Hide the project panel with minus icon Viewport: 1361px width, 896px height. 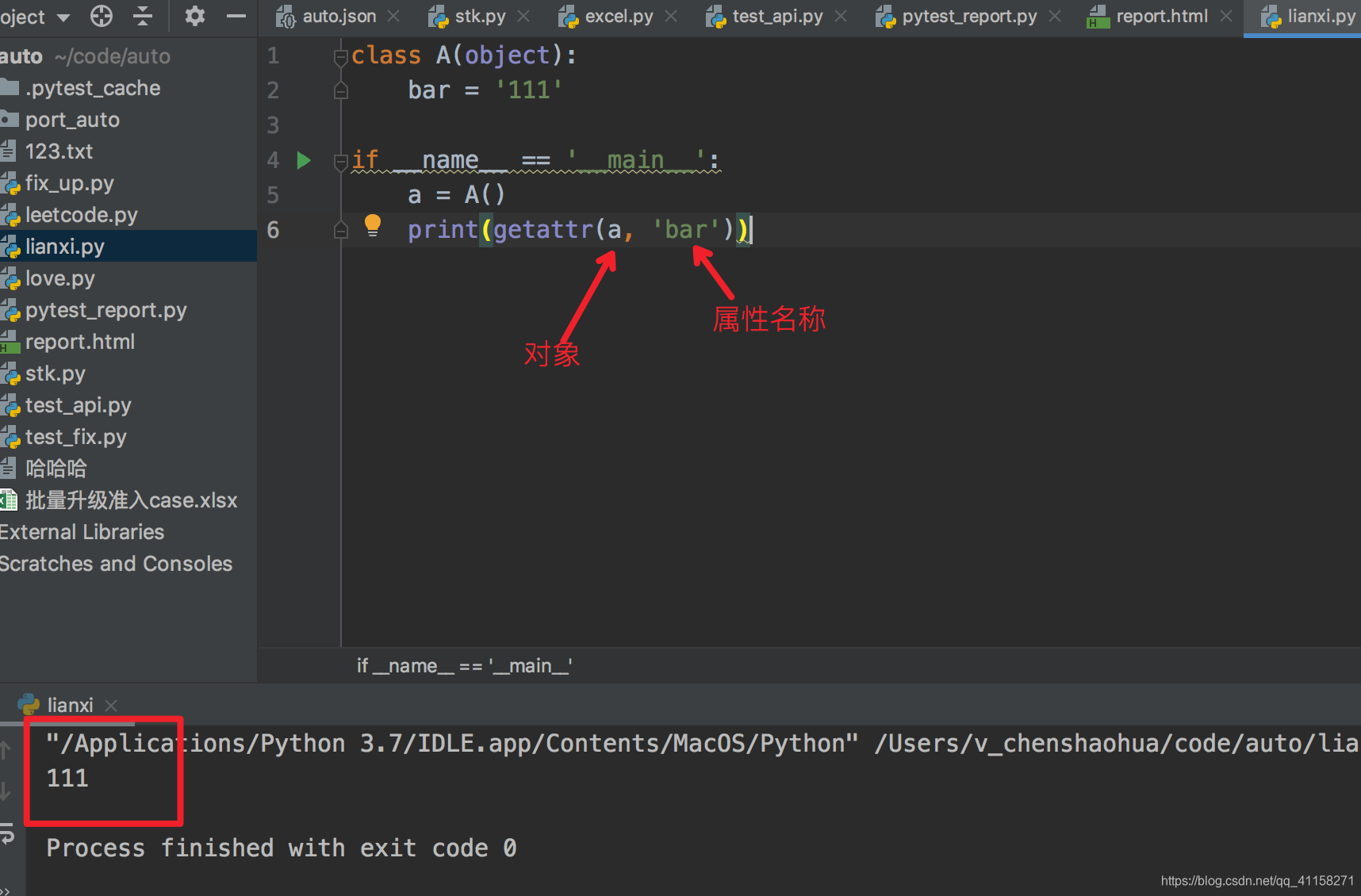(x=236, y=16)
